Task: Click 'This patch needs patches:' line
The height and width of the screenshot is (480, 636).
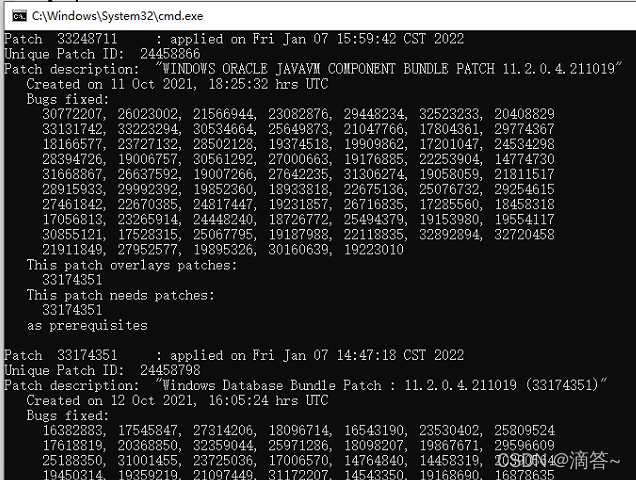Action: click(x=120, y=295)
